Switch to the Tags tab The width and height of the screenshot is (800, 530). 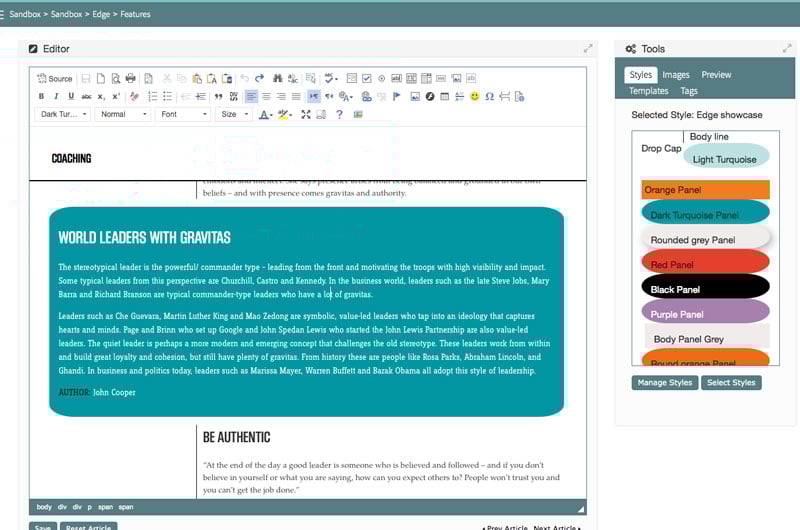[x=689, y=91]
